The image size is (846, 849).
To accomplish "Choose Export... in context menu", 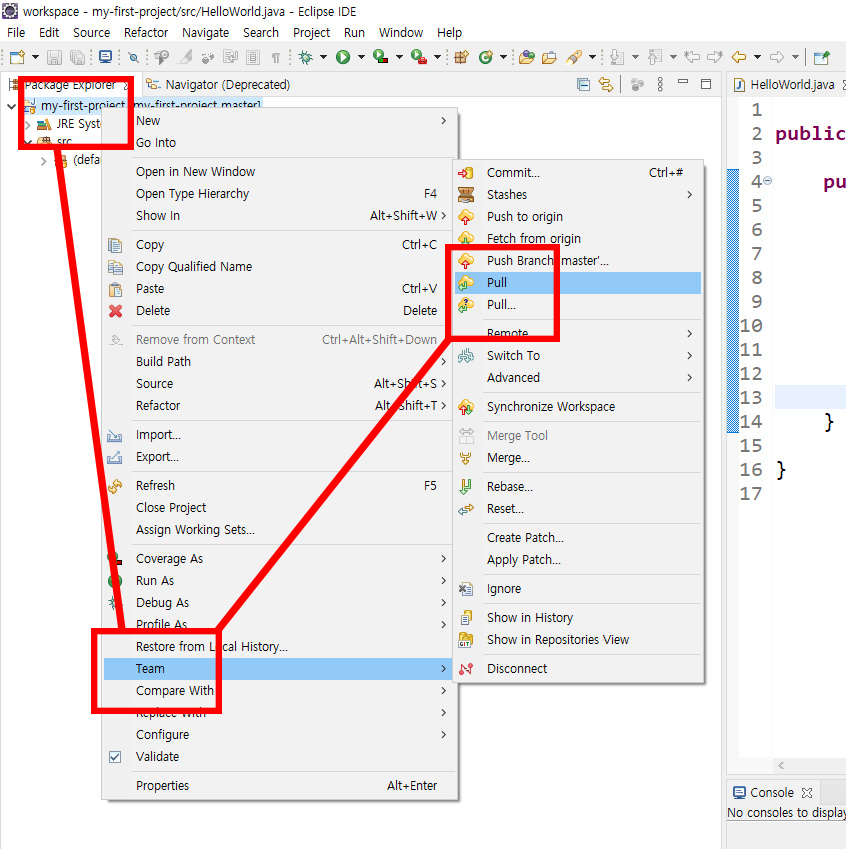I will pos(279,457).
